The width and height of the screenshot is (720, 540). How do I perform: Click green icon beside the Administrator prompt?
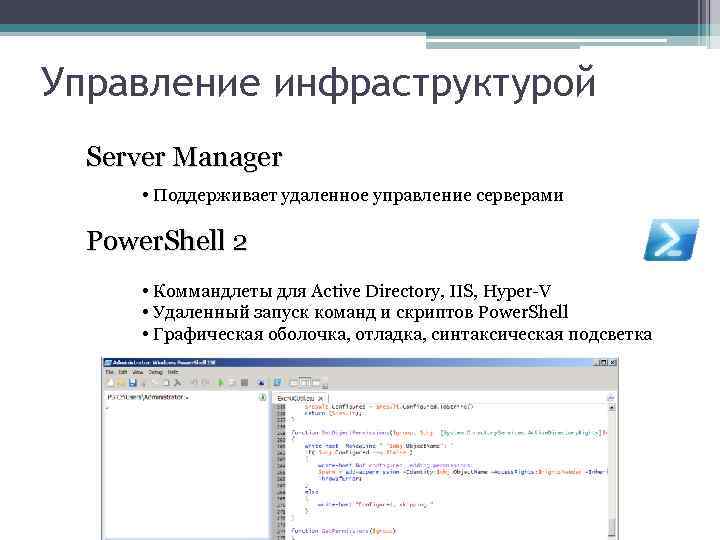(263, 397)
